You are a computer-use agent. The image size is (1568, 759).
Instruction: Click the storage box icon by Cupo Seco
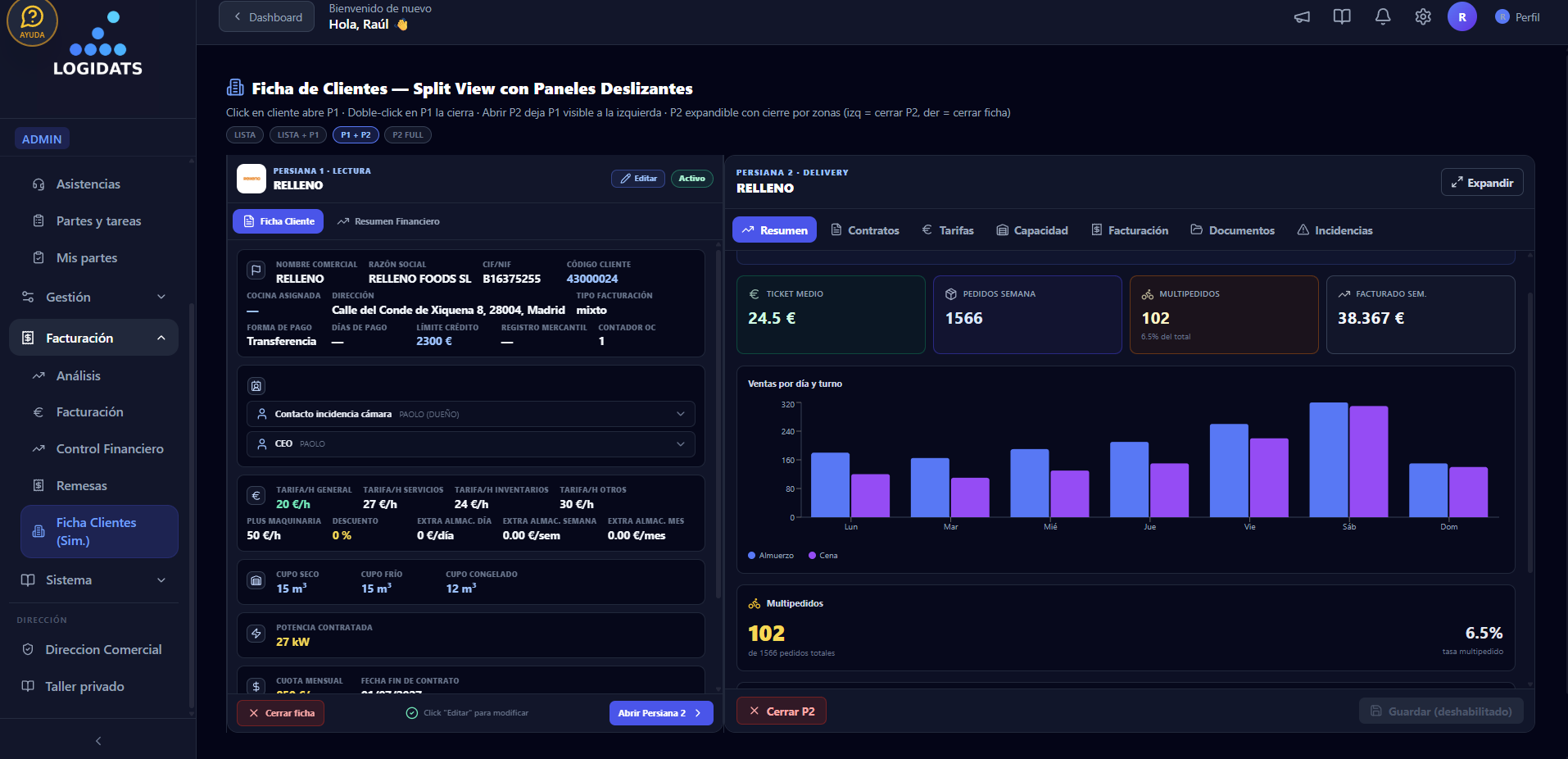coord(256,580)
